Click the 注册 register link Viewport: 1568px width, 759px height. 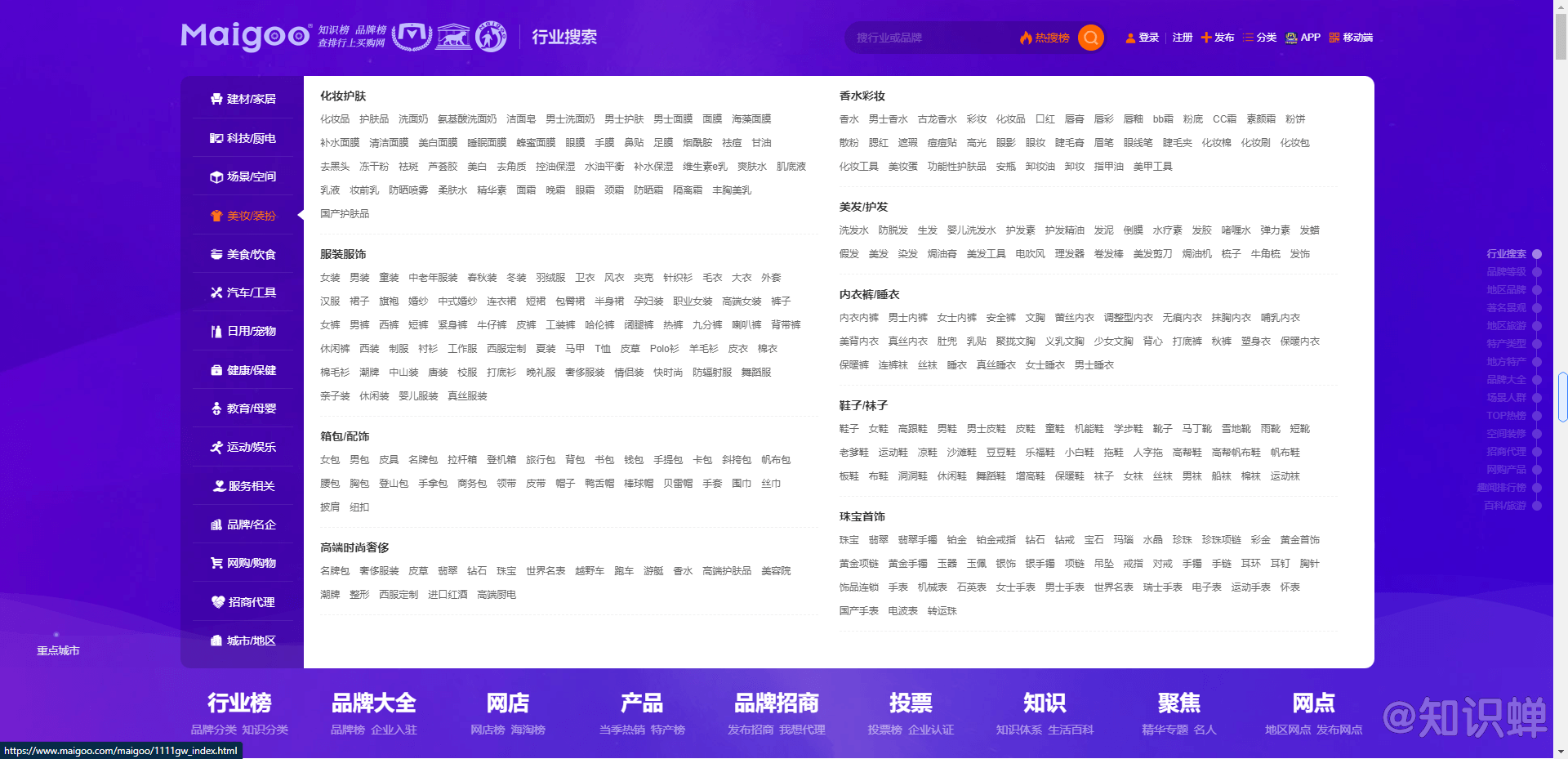(1182, 38)
